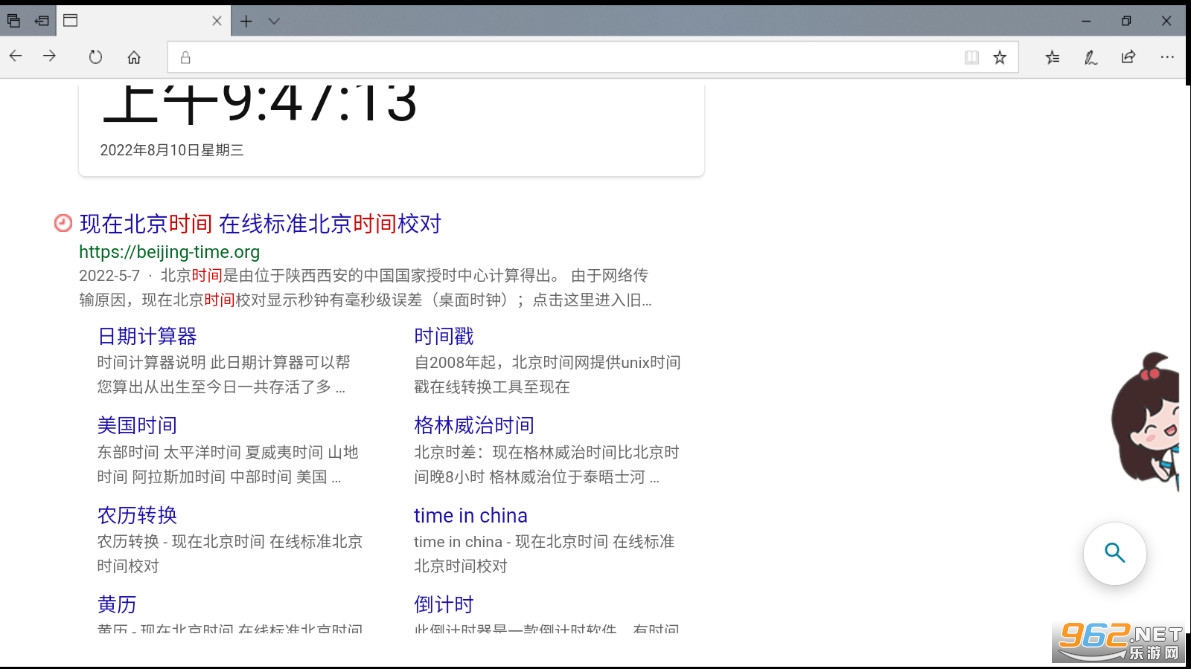Screen dimensions: 1191x669
Task: Add page to favorites with star
Action: [x=999, y=58]
